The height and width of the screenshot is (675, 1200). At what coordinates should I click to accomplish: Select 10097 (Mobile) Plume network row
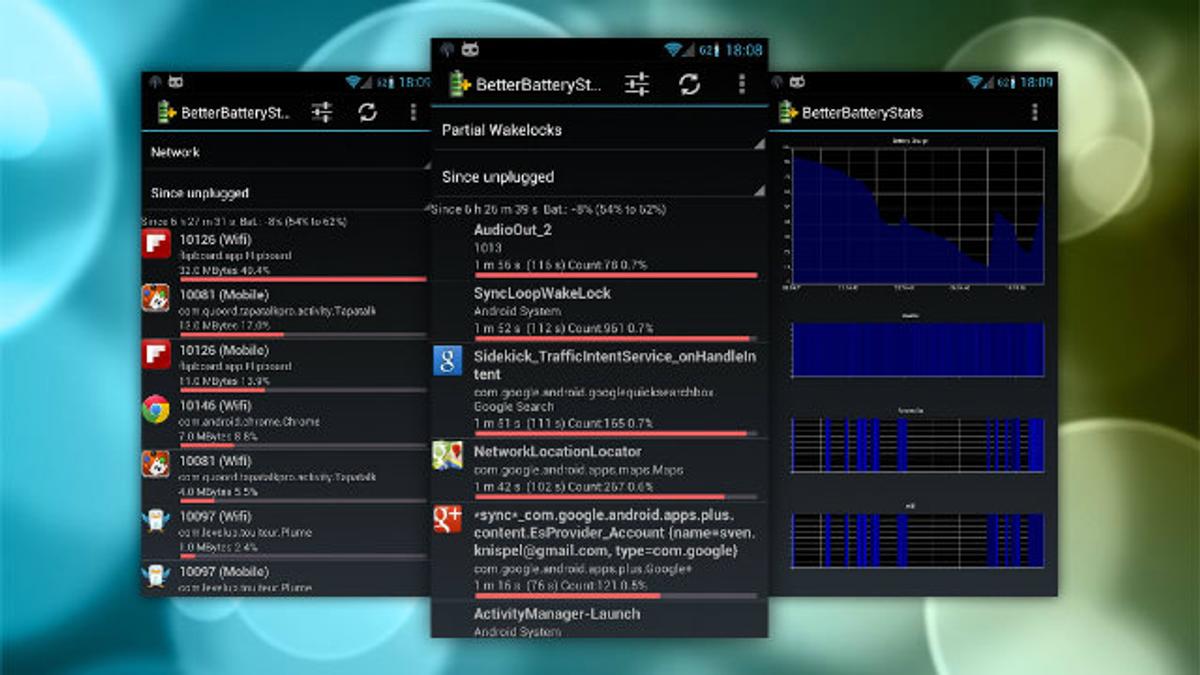pos(286,579)
